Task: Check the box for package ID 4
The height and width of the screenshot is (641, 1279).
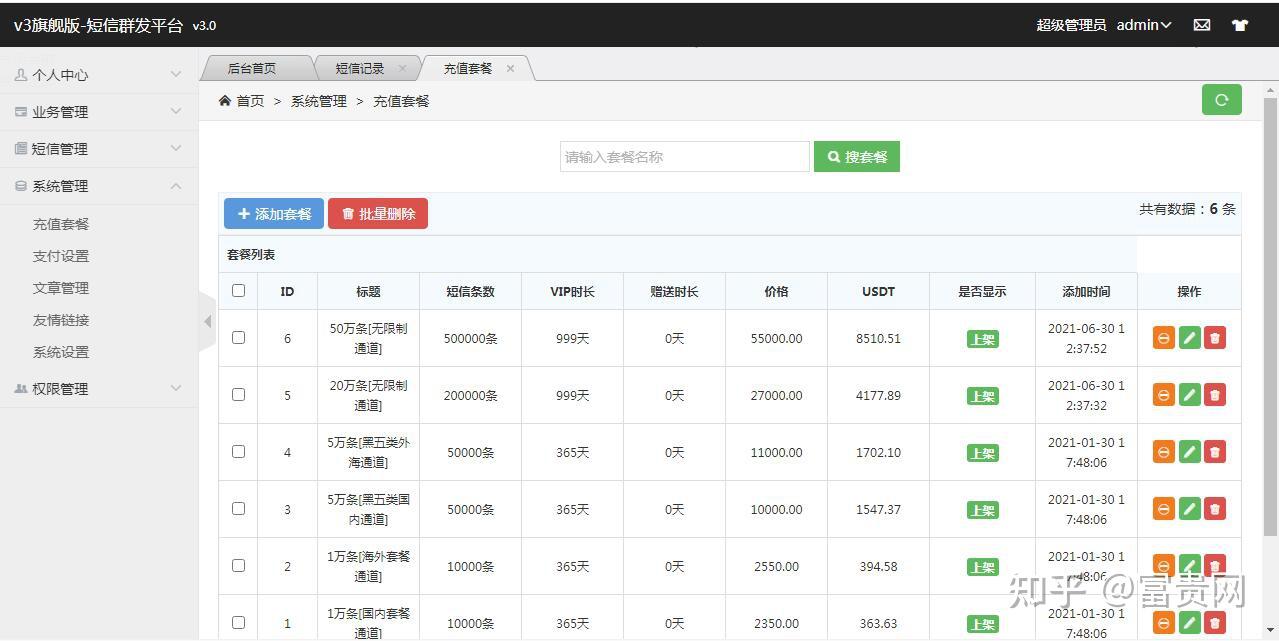Action: click(238, 451)
